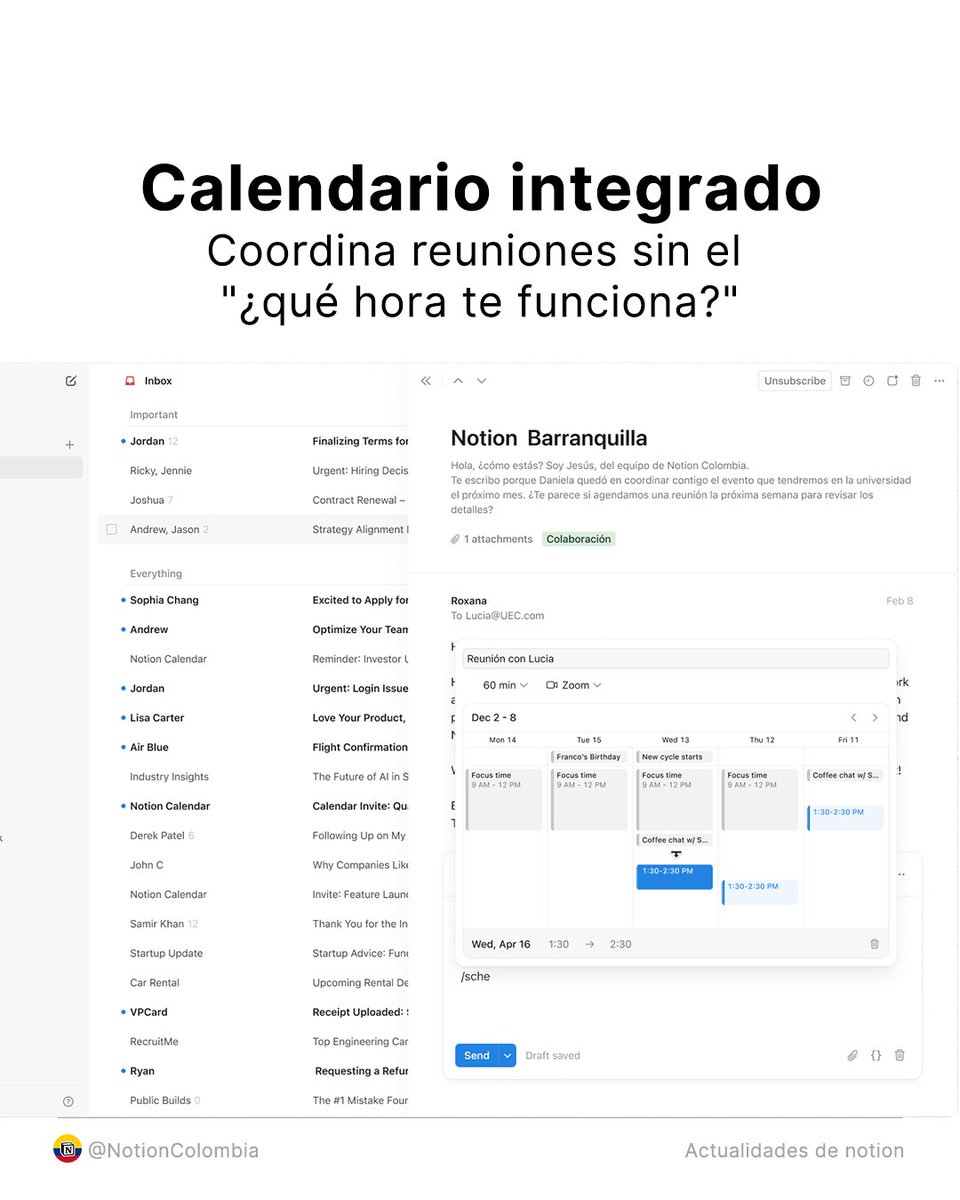960x1200 pixels.
Task: Delete the email with the trash icon
Action: [x=915, y=380]
